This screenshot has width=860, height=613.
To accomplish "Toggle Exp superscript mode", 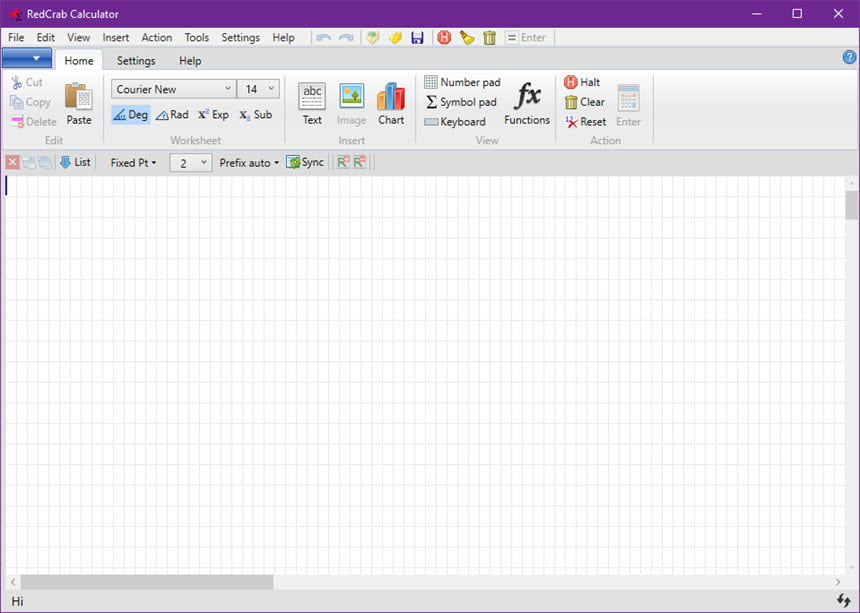I will click(x=213, y=115).
